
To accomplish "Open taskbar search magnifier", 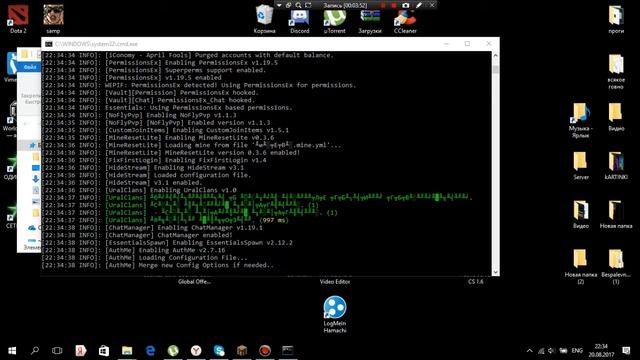I will click(x=35, y=351).
